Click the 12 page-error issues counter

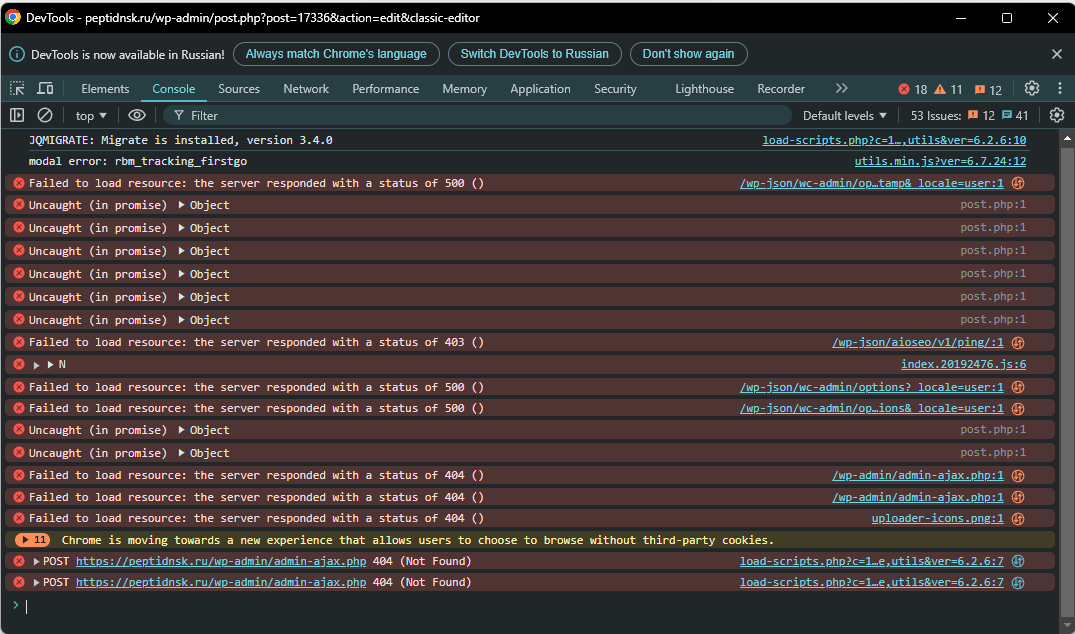click(x=981, y=116)
